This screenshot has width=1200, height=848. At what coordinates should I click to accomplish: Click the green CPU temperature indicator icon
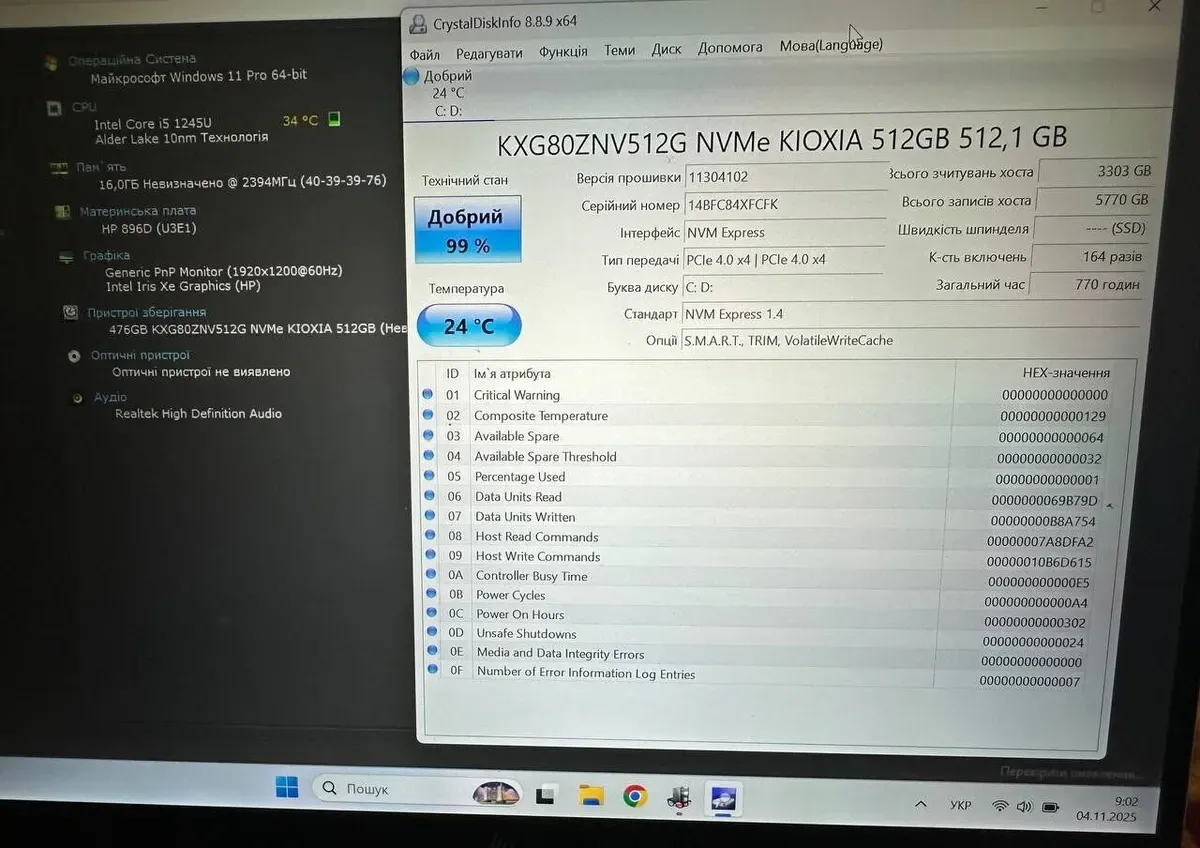click(334, 119)
